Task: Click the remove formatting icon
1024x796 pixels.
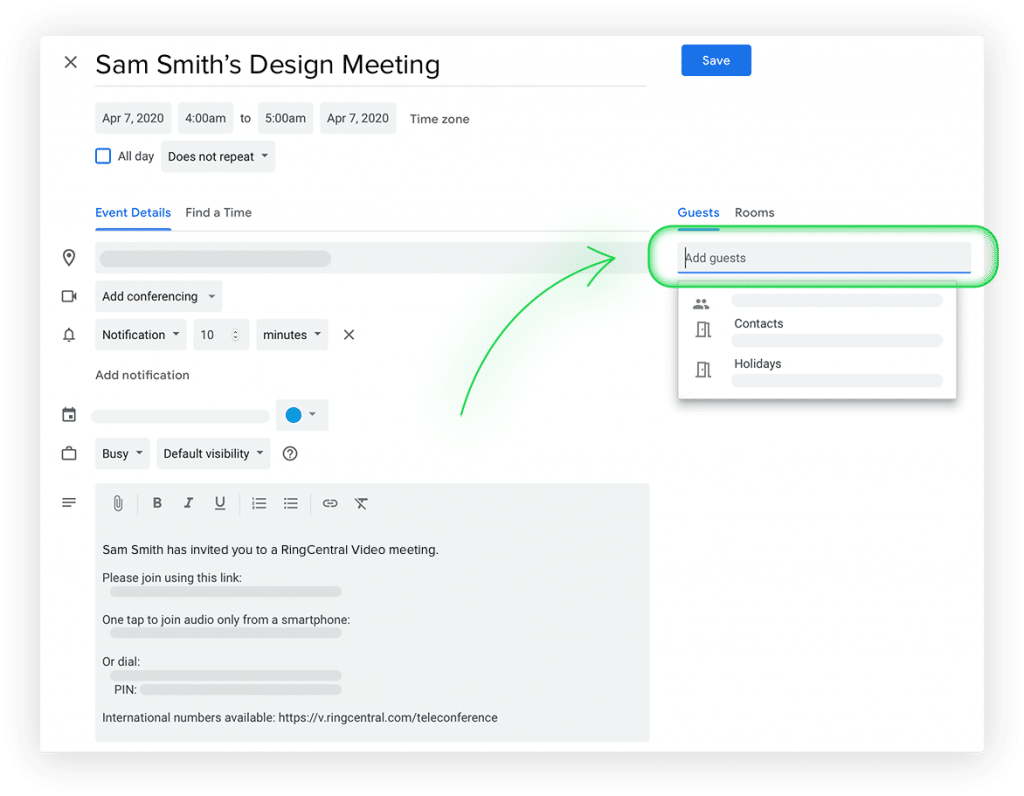Action: (x=362, y=503)
